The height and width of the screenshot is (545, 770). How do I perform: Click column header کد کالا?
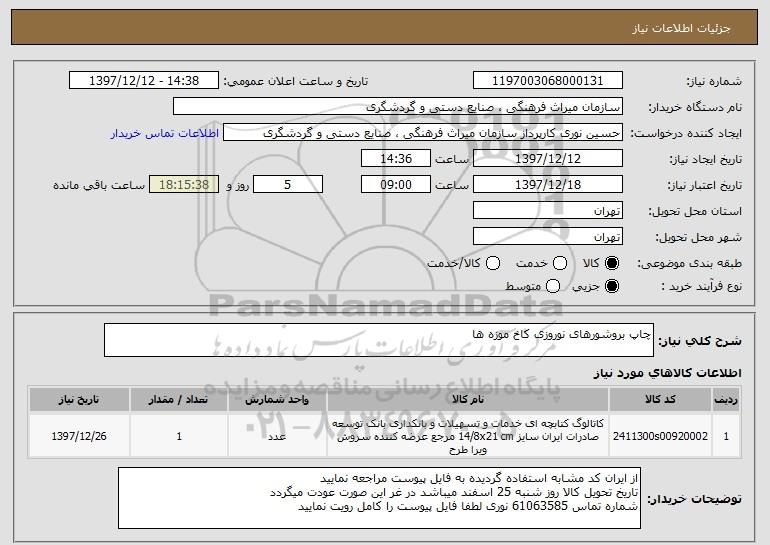click(660, 400)
